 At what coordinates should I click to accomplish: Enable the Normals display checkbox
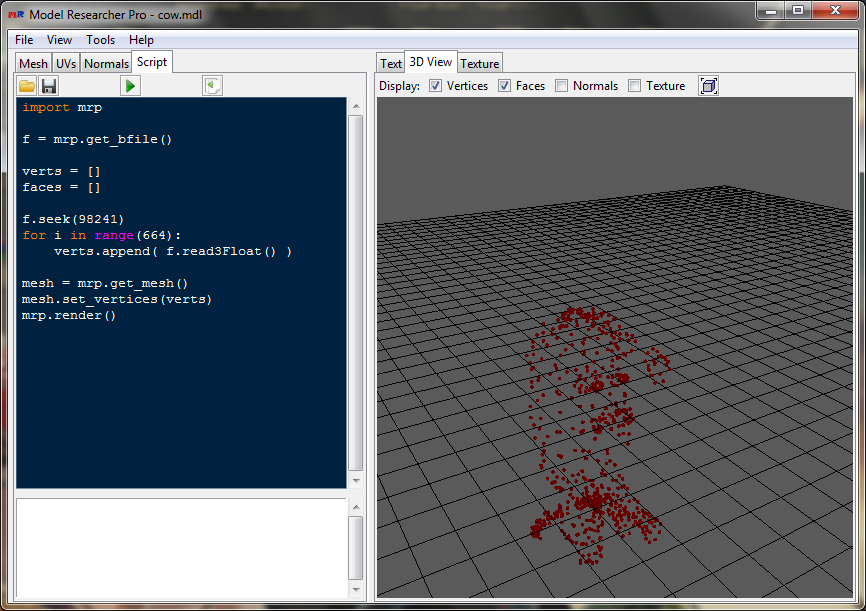pyautogui.click(x=561, y=86)
